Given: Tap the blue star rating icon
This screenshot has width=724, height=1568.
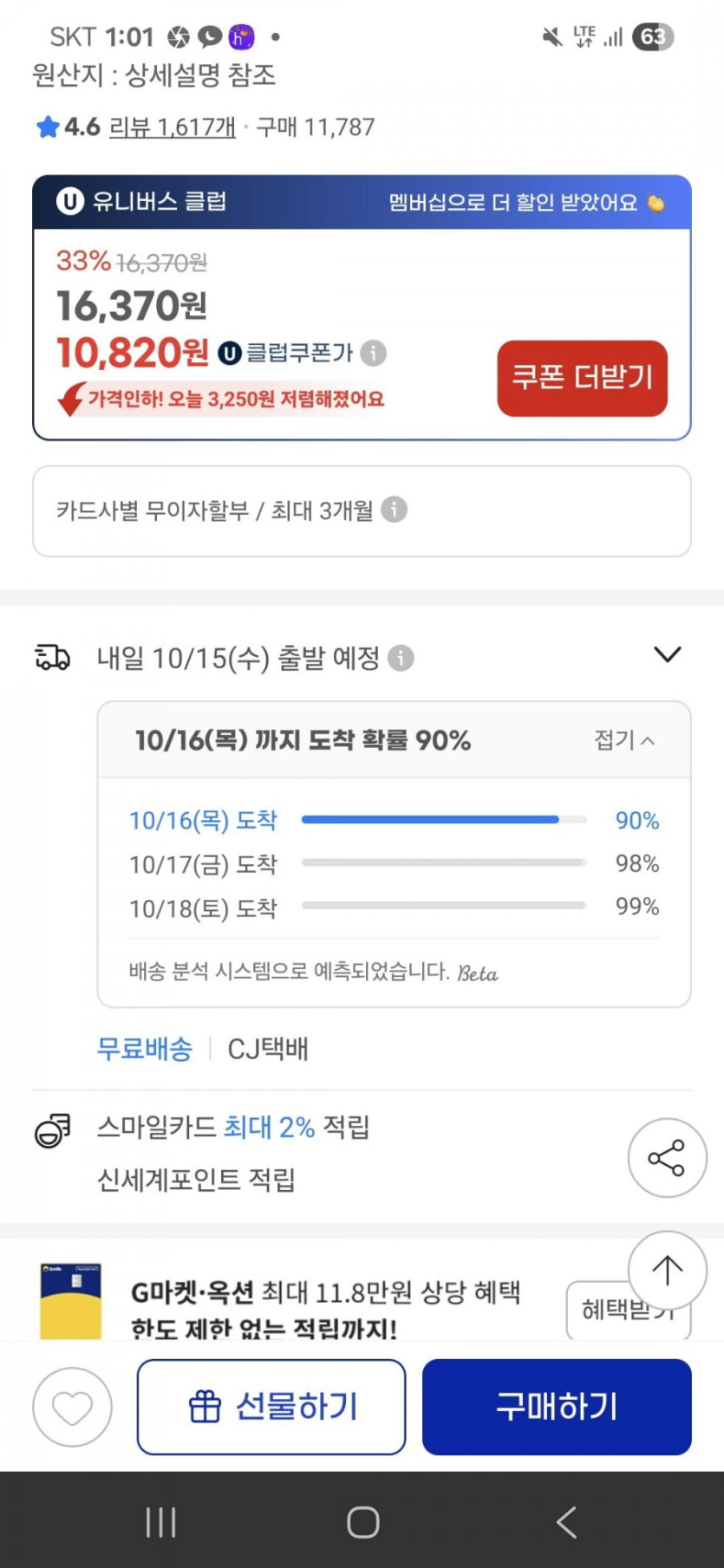Looking at the screenshot, I should tap(47, 127).
